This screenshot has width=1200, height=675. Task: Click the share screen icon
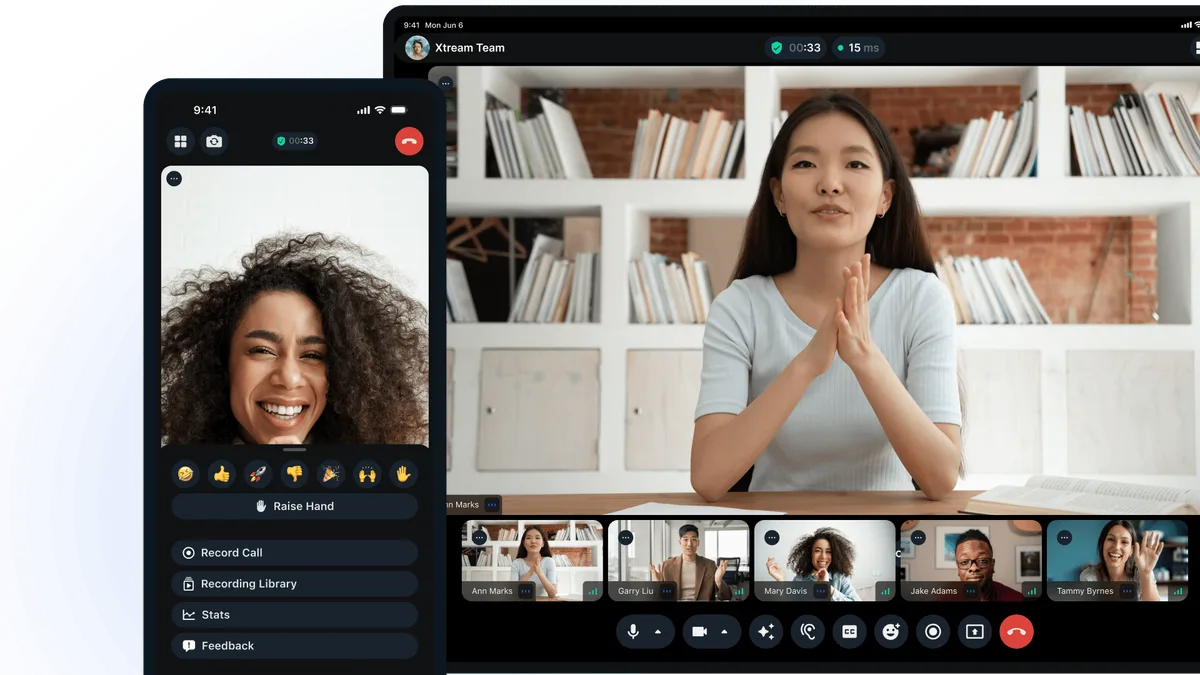[x=974, y=632]
